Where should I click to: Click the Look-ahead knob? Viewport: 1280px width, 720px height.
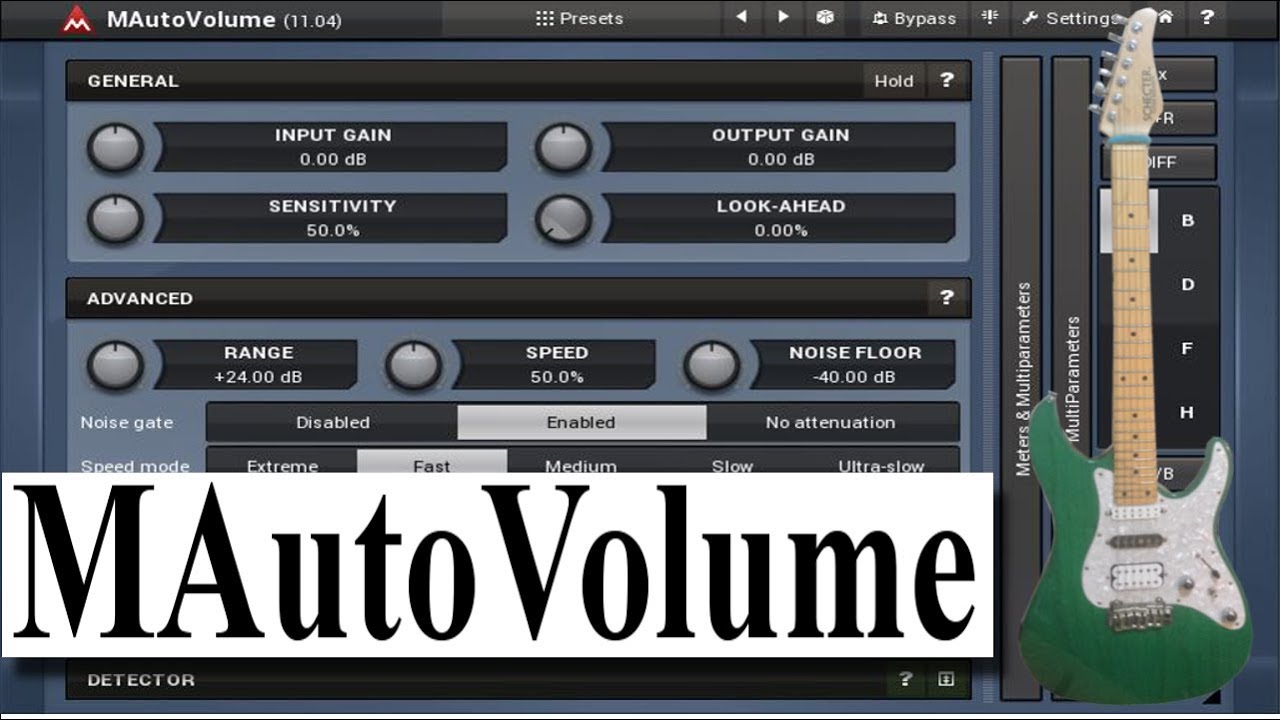point(564,219)
